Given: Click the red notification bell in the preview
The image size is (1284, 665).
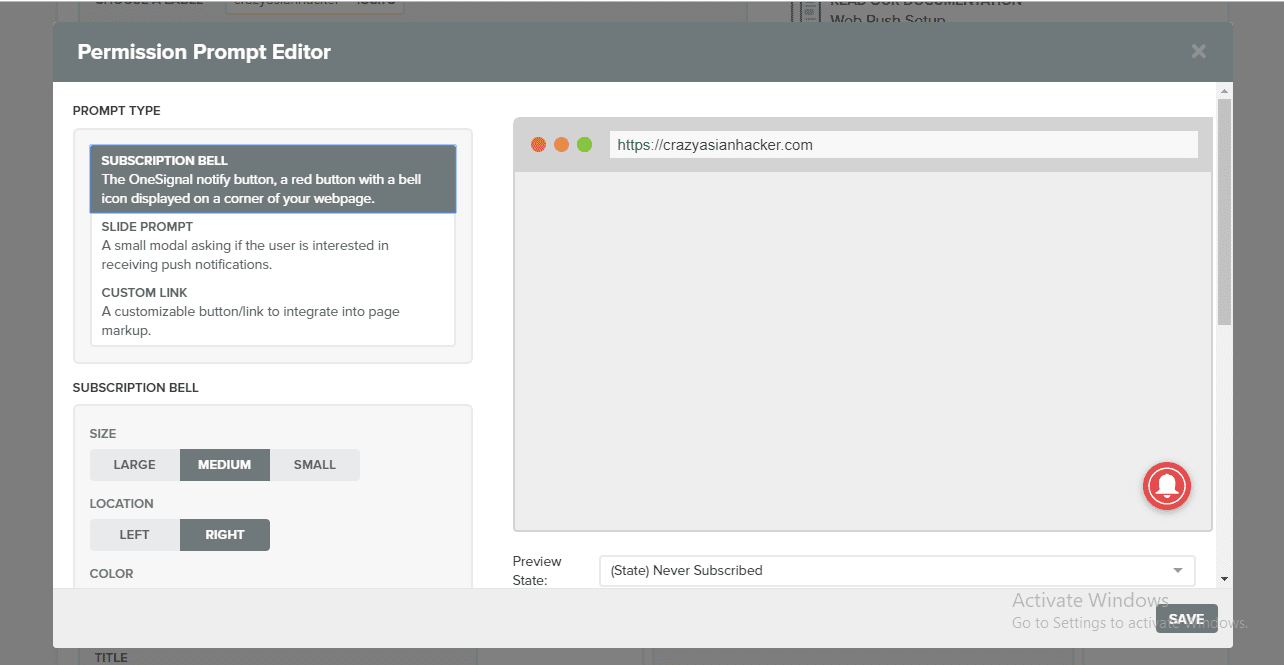Looking at the screenshot, I should coord(1166,486).
